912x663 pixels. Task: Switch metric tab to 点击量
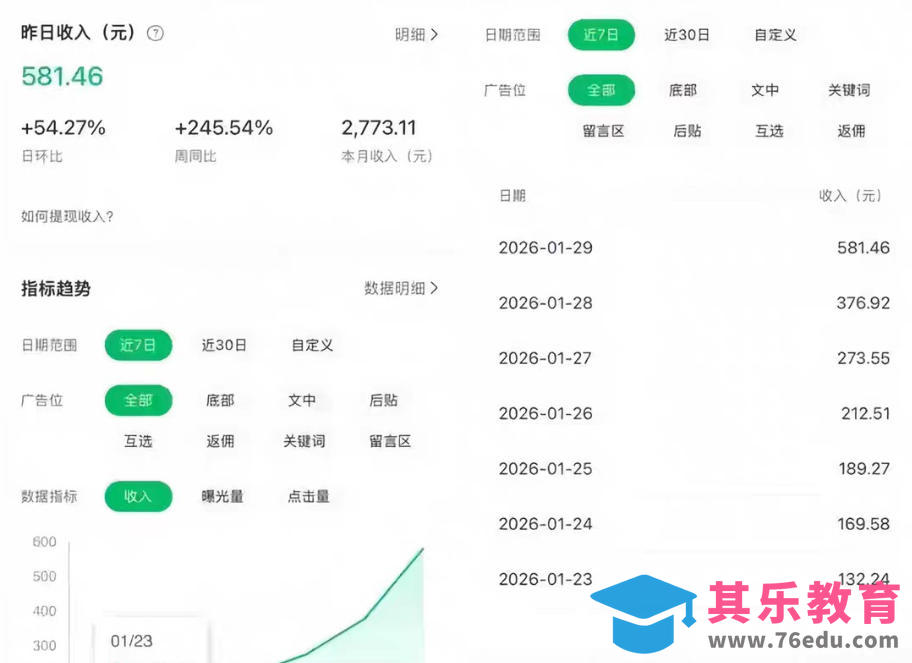point(306,496)
